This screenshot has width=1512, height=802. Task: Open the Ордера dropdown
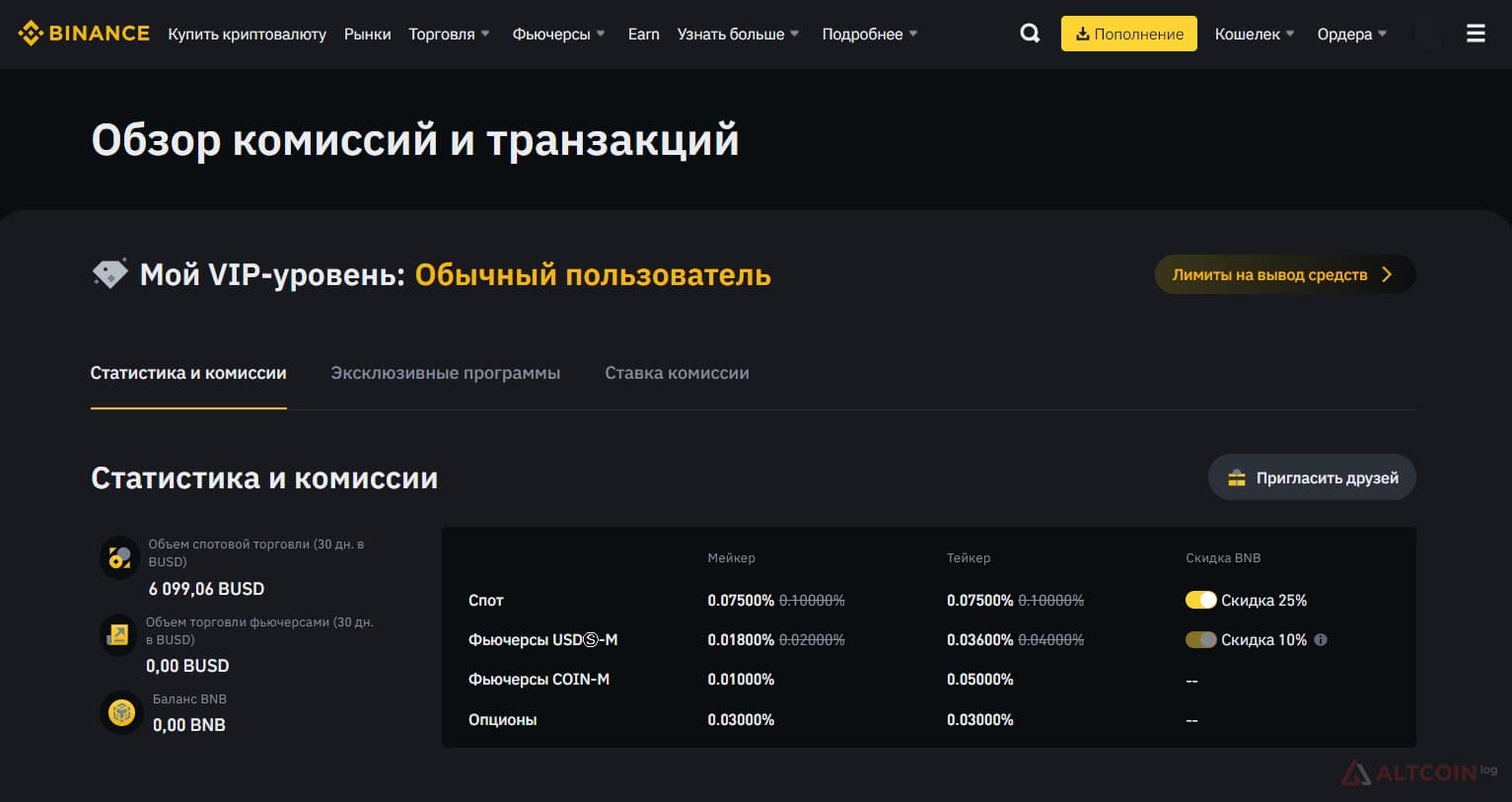point(1352,34)
